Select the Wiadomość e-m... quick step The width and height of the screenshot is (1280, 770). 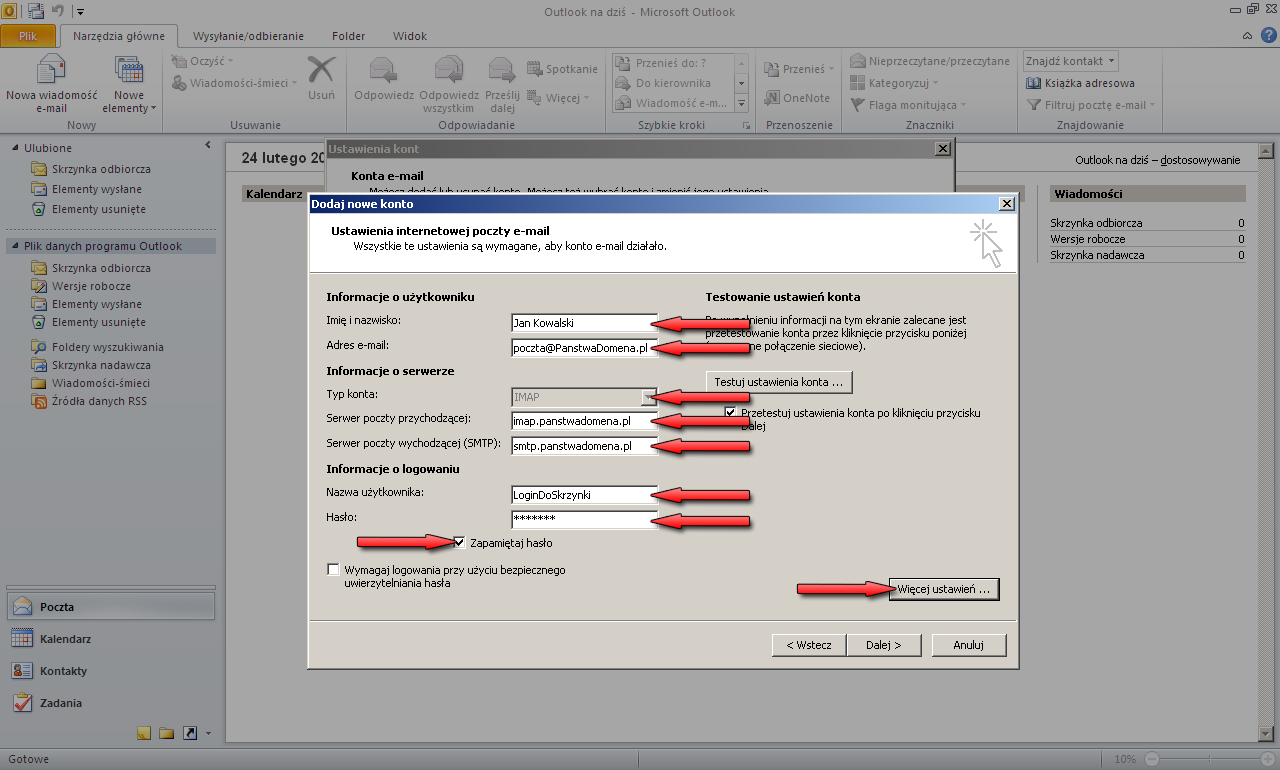pos(675,103)
